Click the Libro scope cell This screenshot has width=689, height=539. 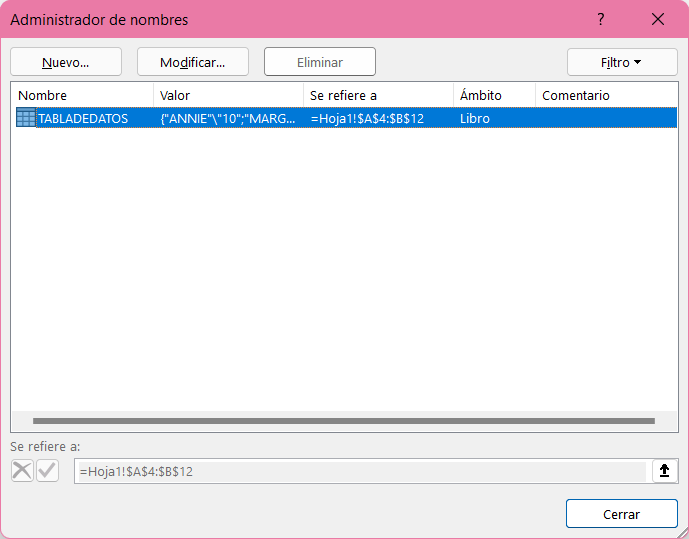(x=475, y=119)
